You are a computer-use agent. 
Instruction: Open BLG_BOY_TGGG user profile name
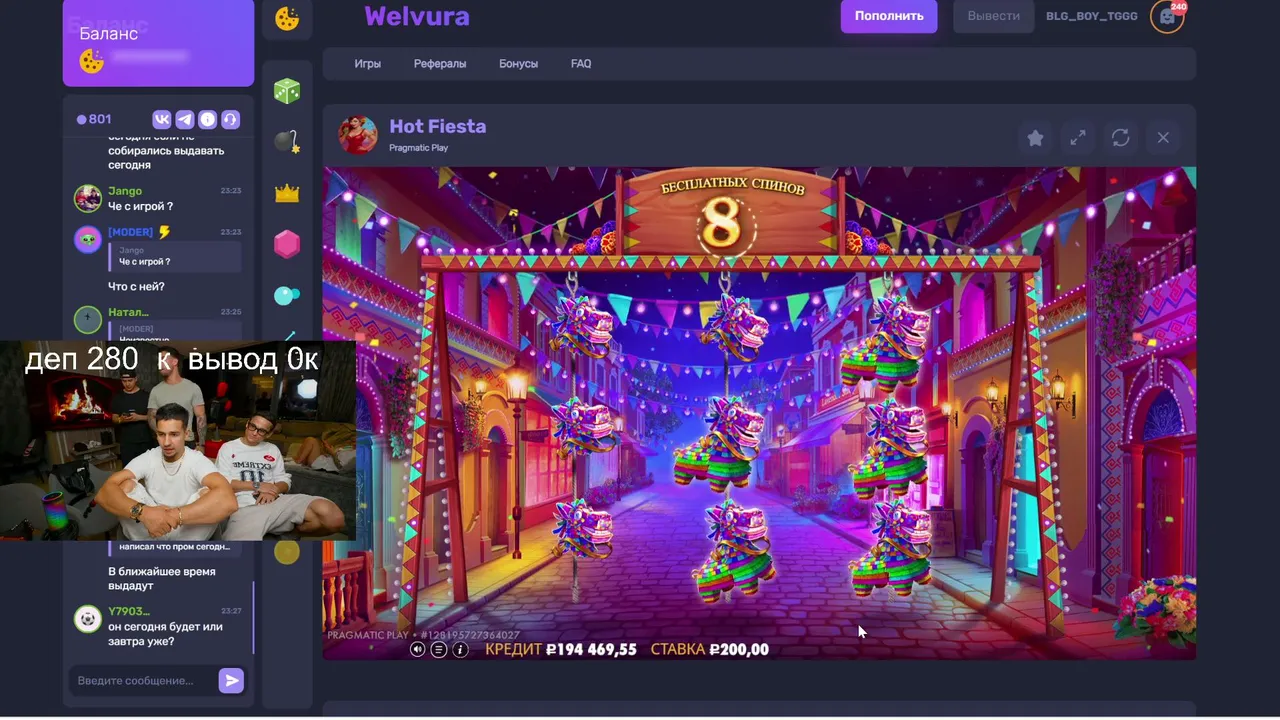click(1092, 16)
